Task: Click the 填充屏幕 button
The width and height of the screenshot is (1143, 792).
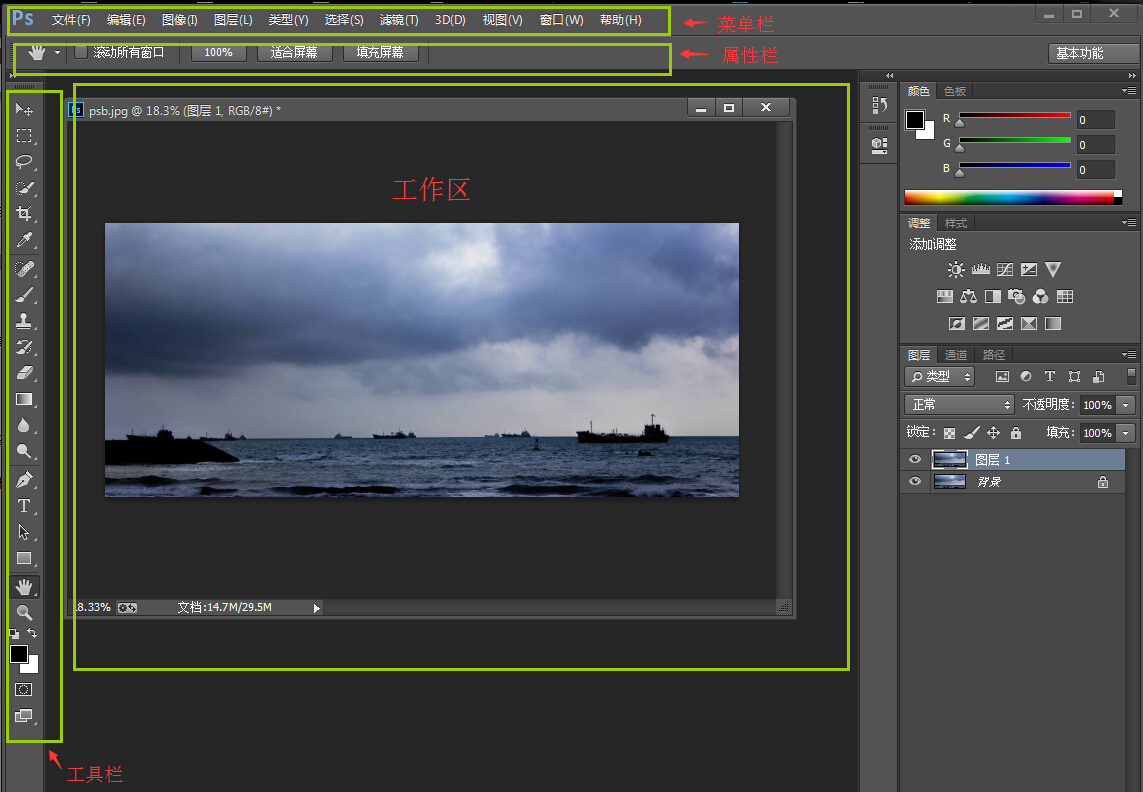Action: [x=380, y=52]
